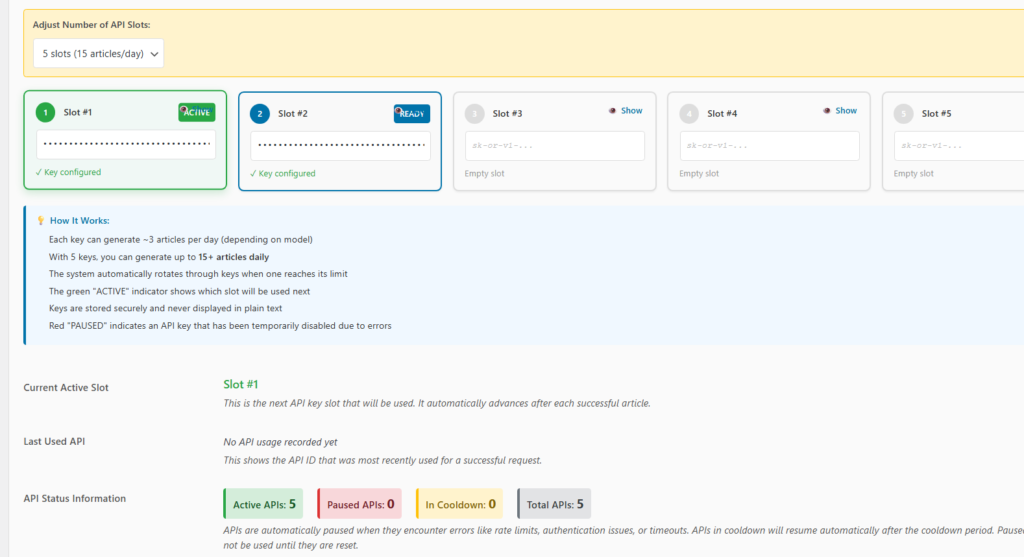Click the eye icon in Slot #3
The height and width of the screenshot is (557, 1024).
(x=612, y=111)
